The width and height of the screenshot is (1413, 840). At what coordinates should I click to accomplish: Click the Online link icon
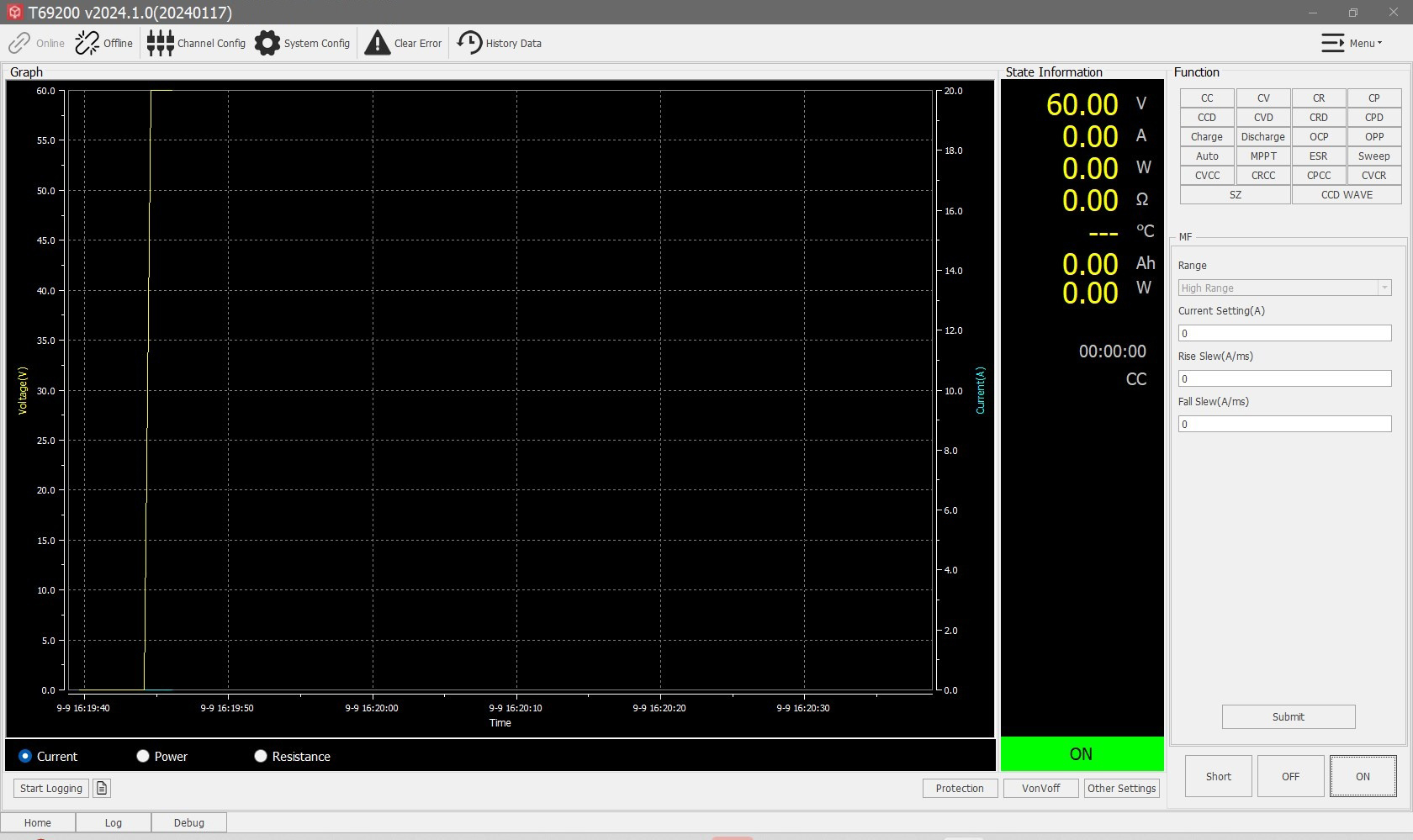click(19, 43)
